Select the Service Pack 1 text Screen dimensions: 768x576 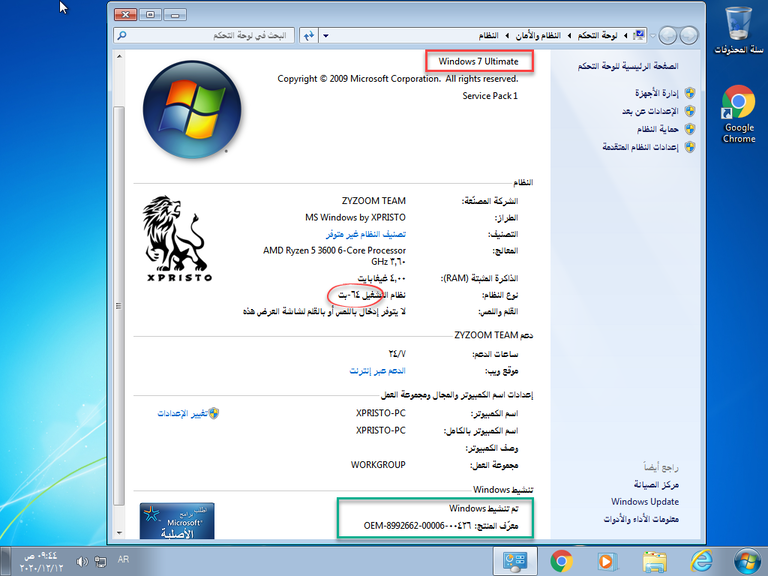[490, 96]
